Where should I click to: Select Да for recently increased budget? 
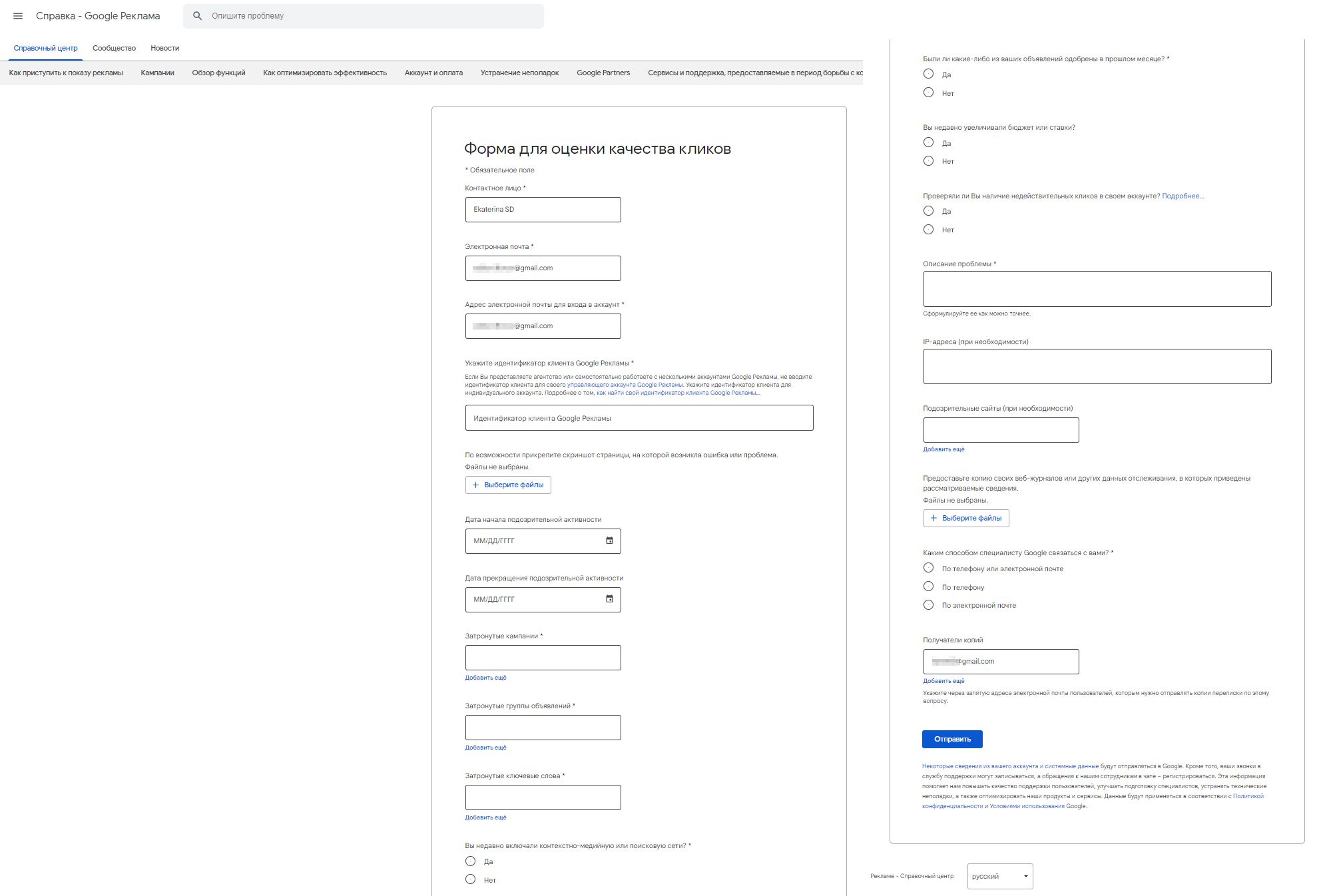click(x=929, y=142)
